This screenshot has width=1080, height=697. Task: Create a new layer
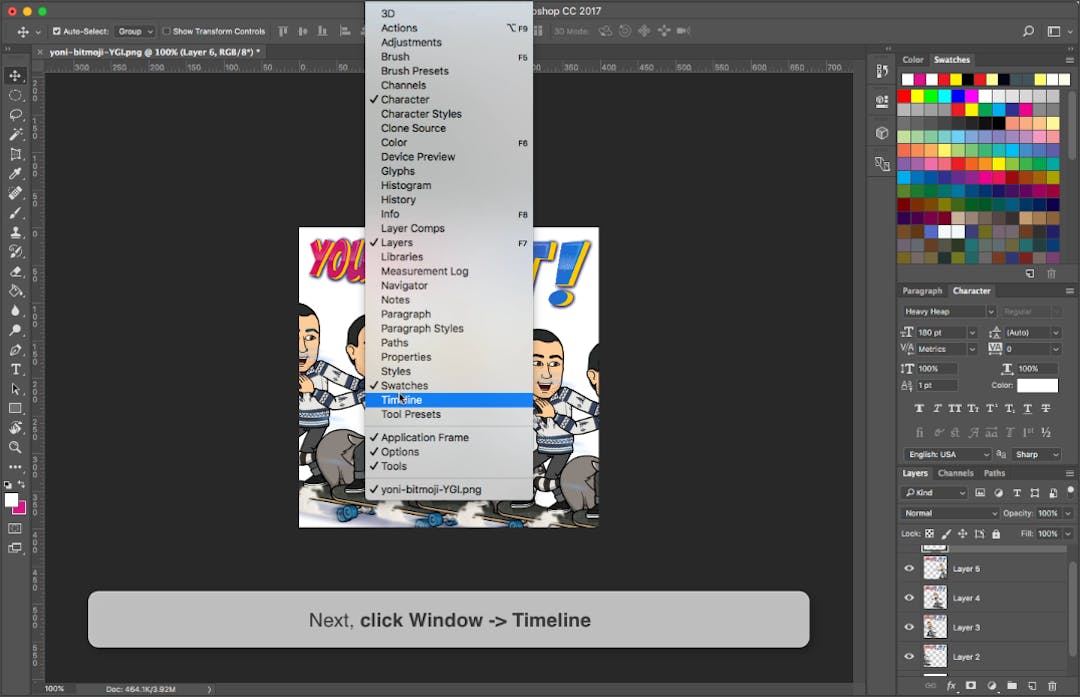click(1031, 685)
